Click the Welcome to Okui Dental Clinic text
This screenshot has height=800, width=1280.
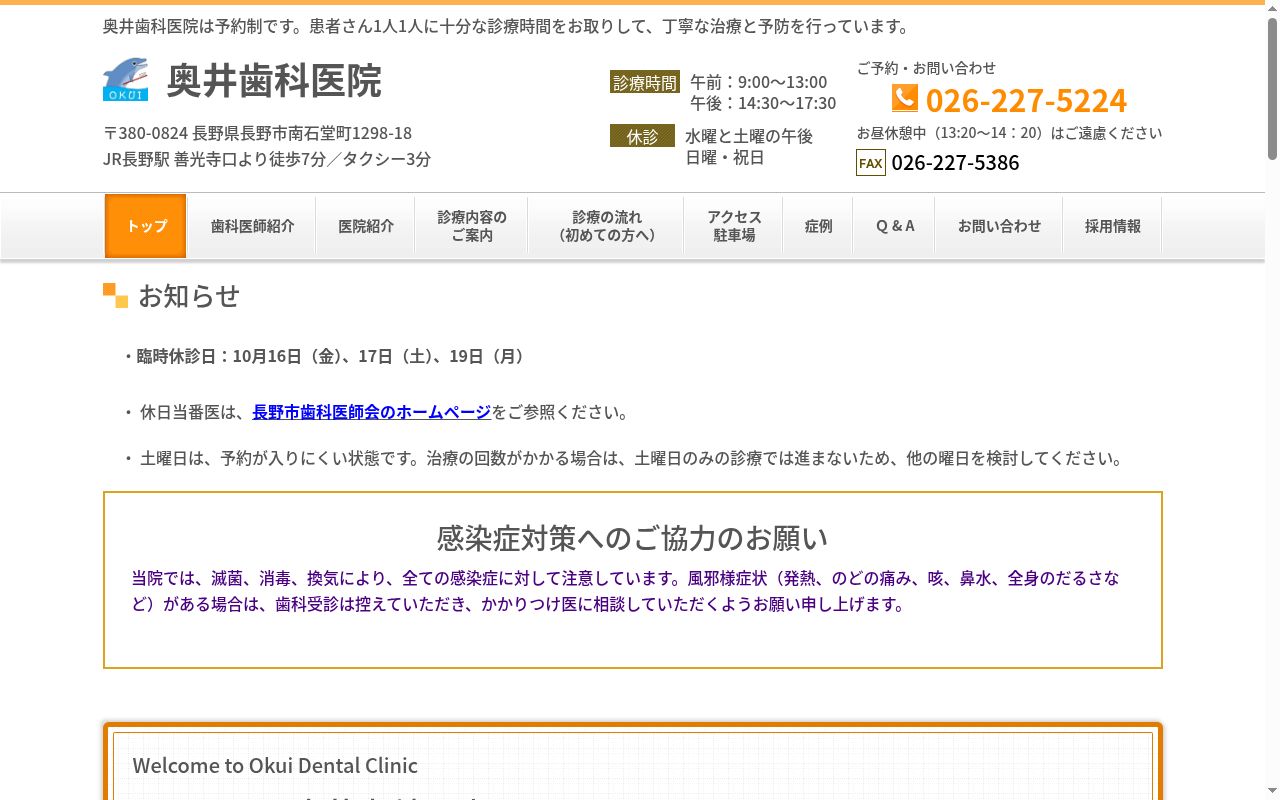point(275,765)
